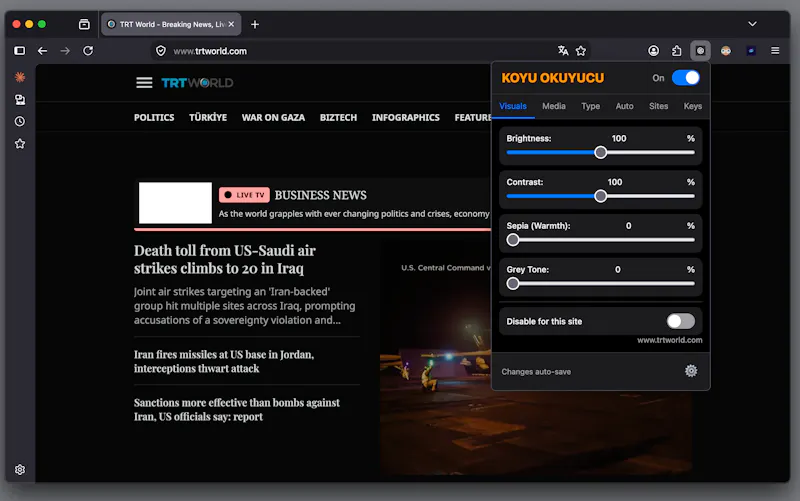The image size is (800, 501).
Task: Open sidebar settings gear at bottom left
Action: point(20,469)
